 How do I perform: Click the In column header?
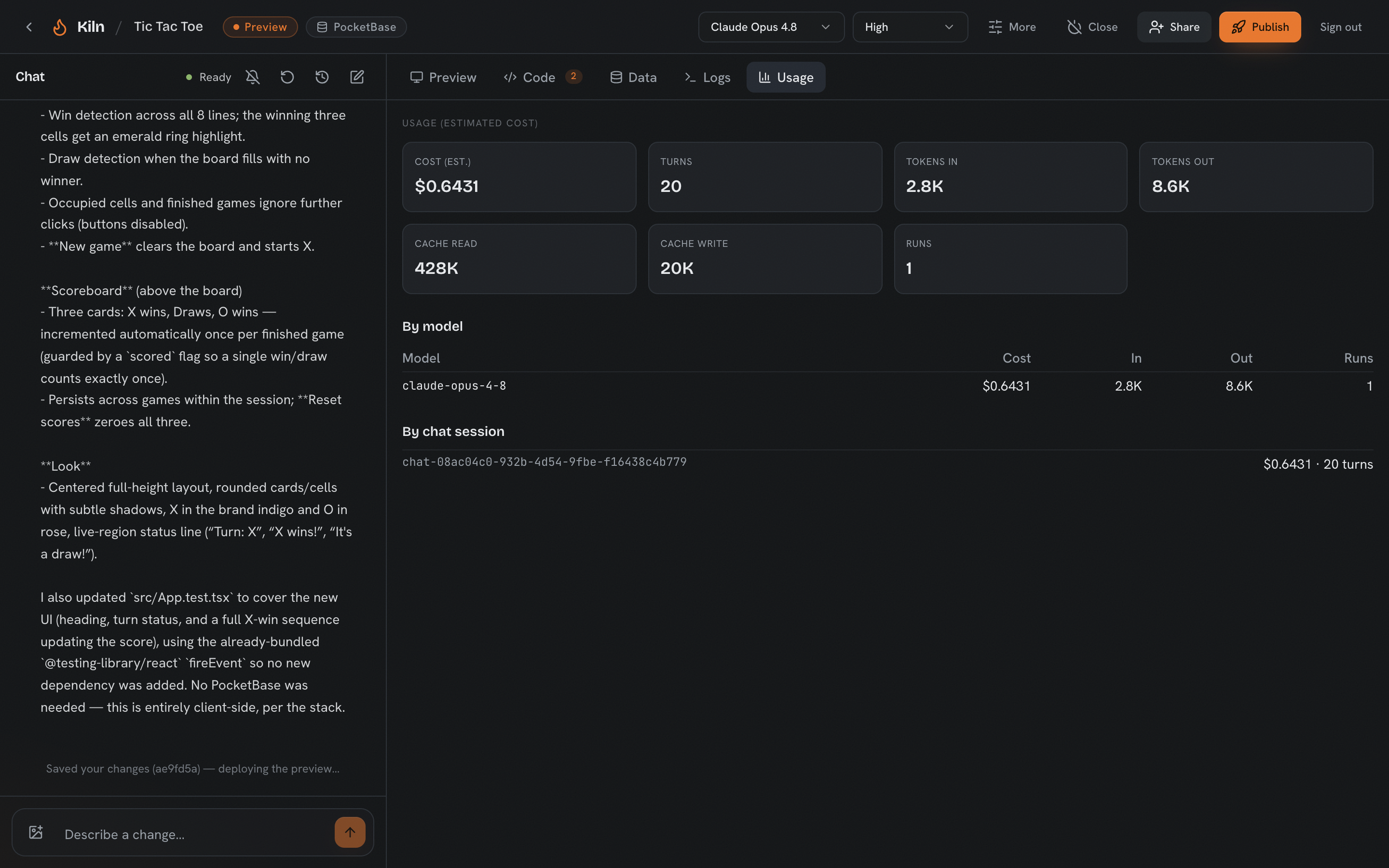[1136, 358]
